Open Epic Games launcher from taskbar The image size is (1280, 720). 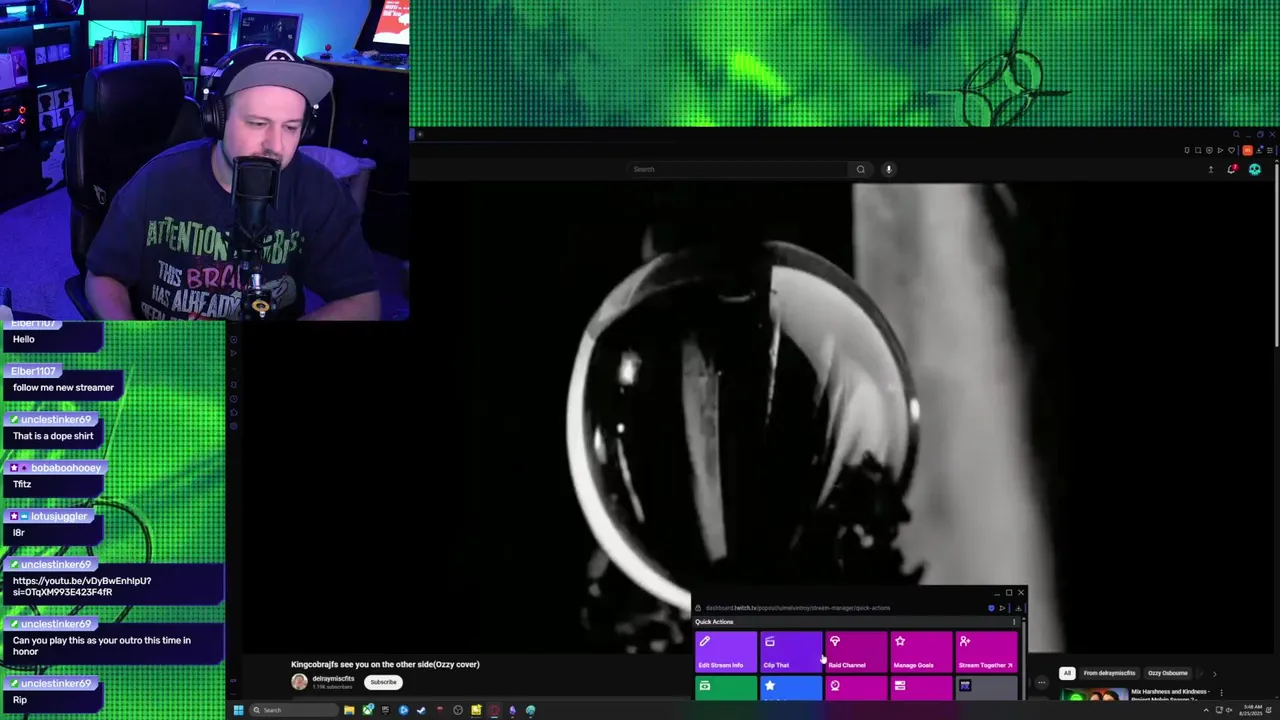pos(385,710)
